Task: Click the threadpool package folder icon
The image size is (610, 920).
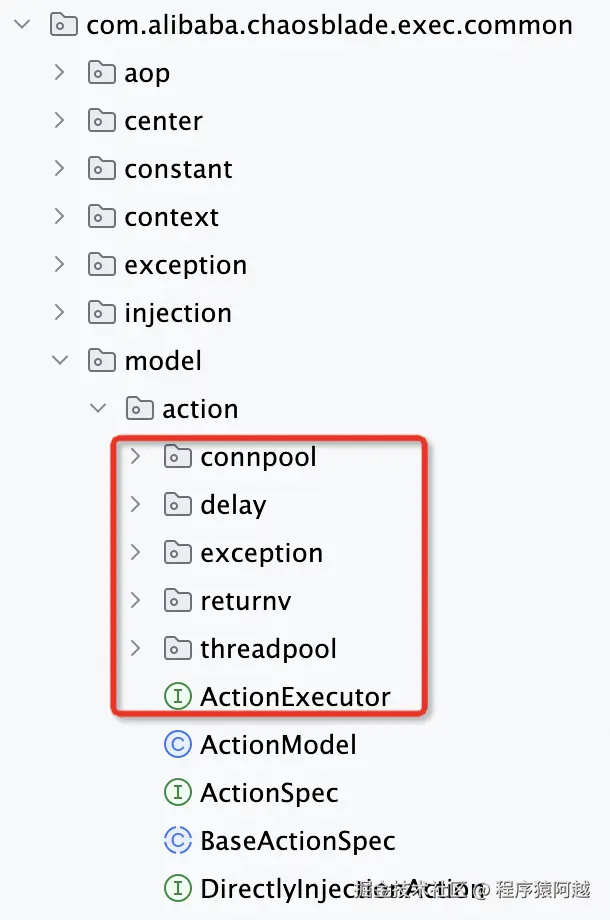Action: [x=177, y=649]
